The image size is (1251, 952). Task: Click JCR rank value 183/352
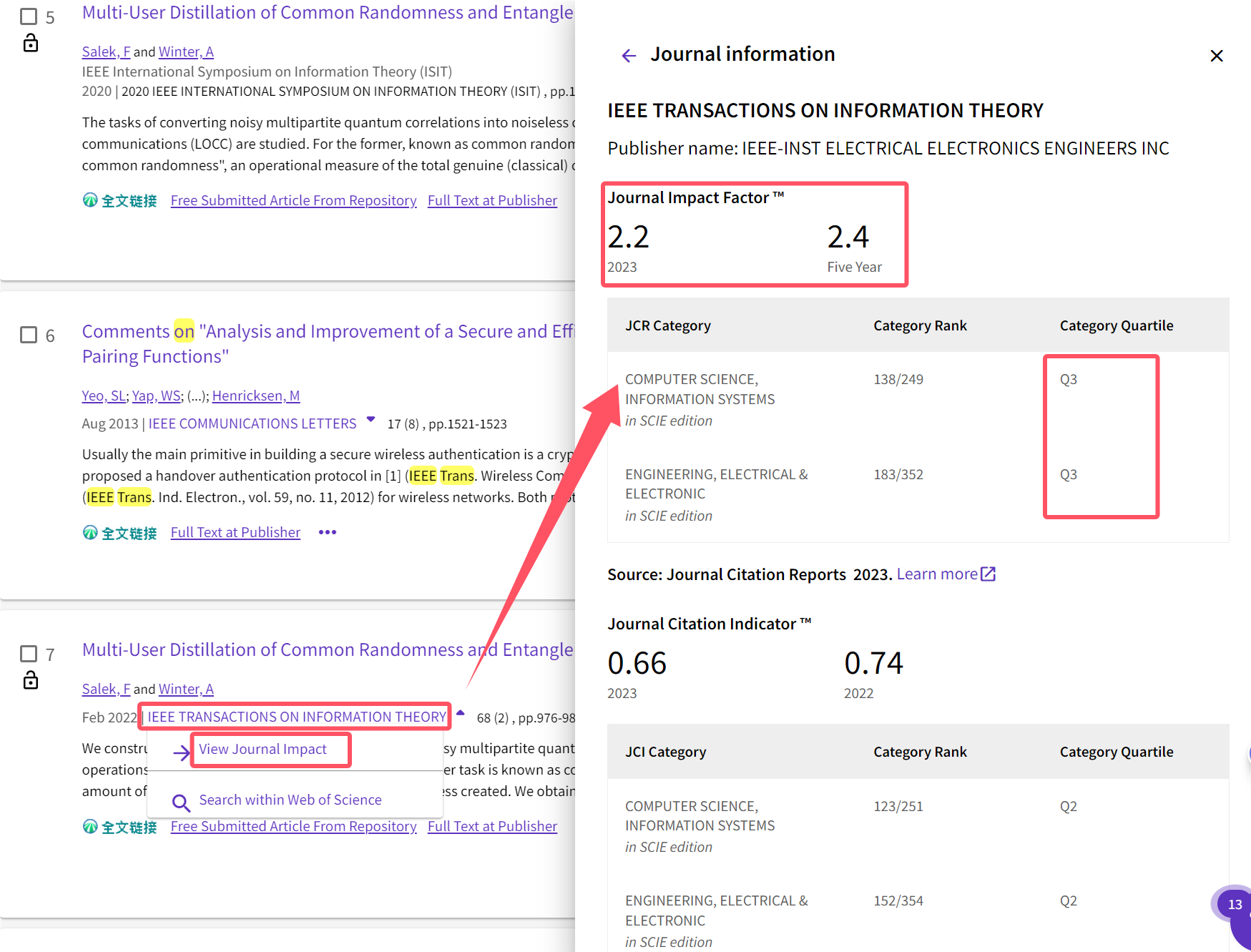pyautogui.click(x=898, y=474)
